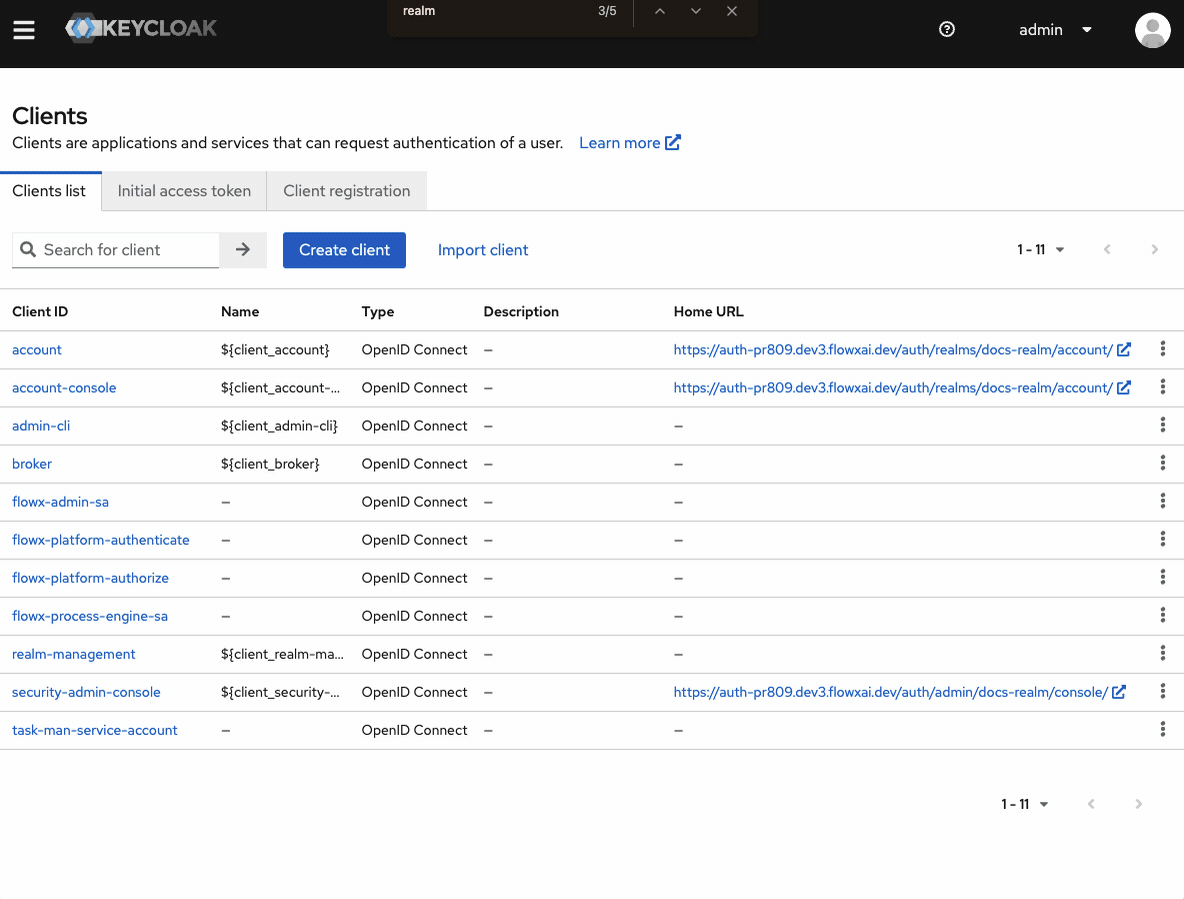Image resolution: width=1184 pixels, height=899 pixels.
Task: Click ${client_account} name cell
Action: (276, 349)
